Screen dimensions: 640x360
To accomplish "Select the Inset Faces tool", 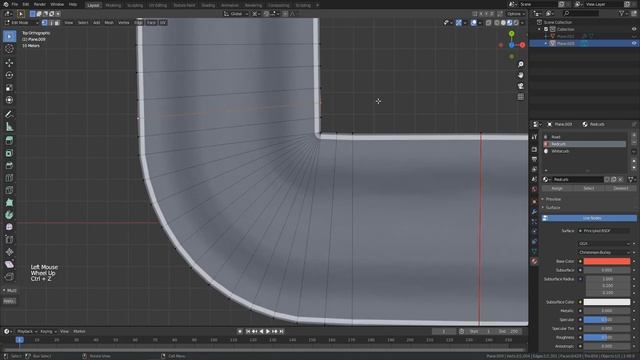I will click(x=9, y=153).
